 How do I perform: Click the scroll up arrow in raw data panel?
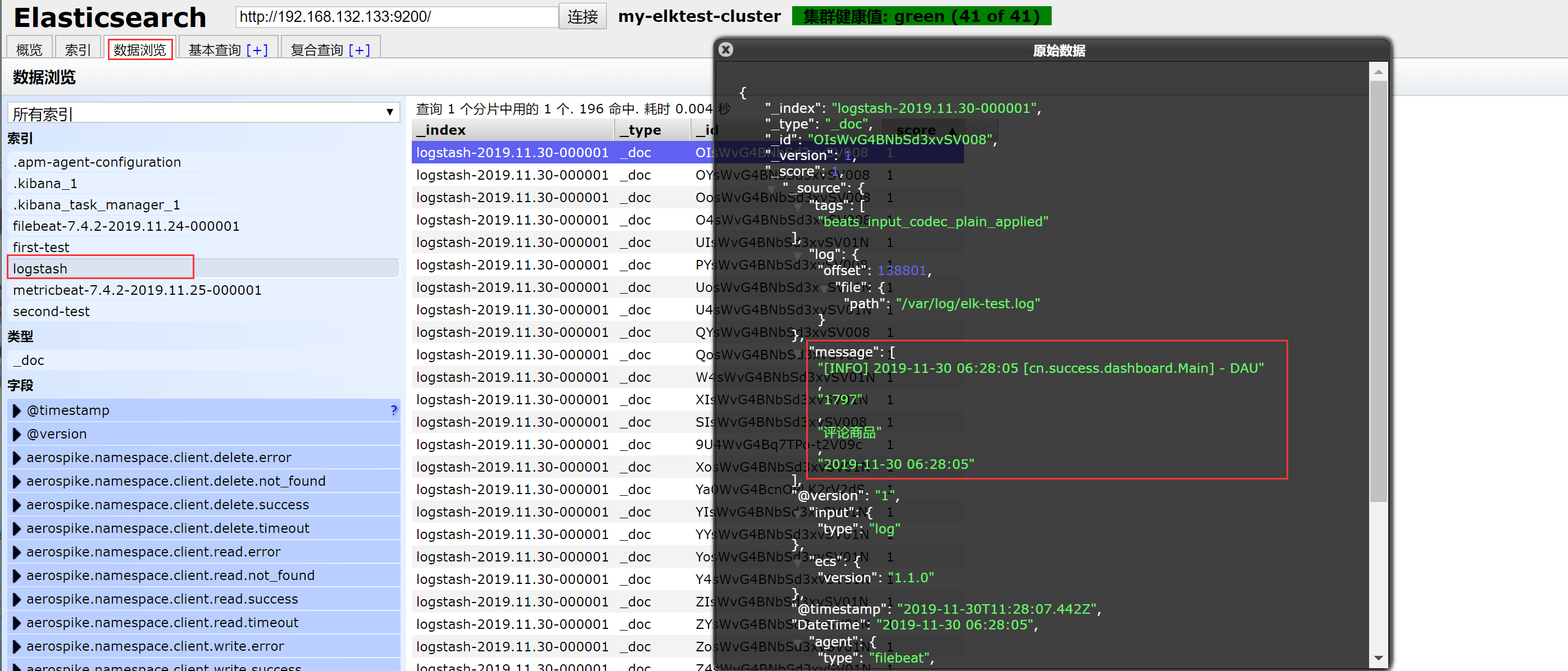click(x=1378, y=72)
